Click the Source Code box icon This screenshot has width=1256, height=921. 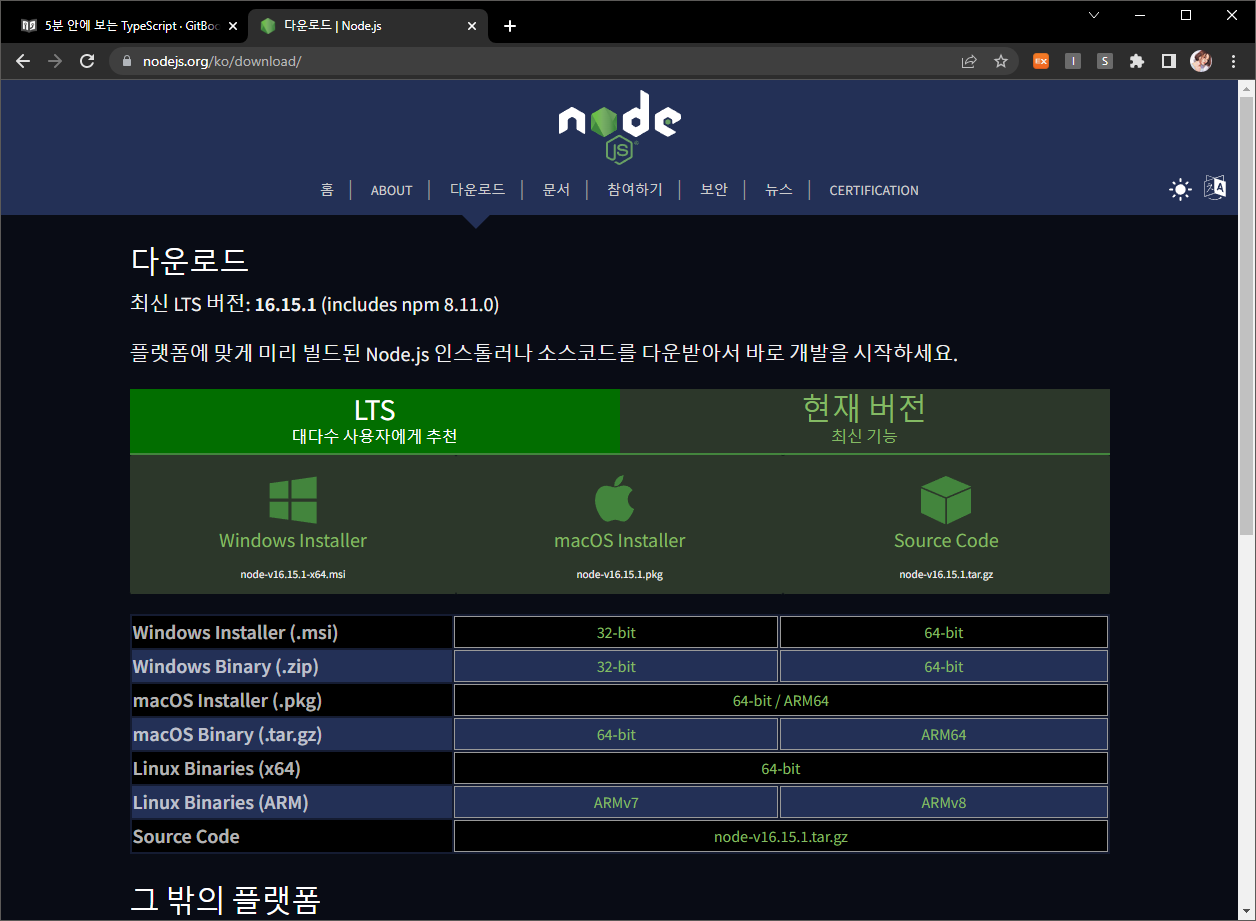coord(946,499)
